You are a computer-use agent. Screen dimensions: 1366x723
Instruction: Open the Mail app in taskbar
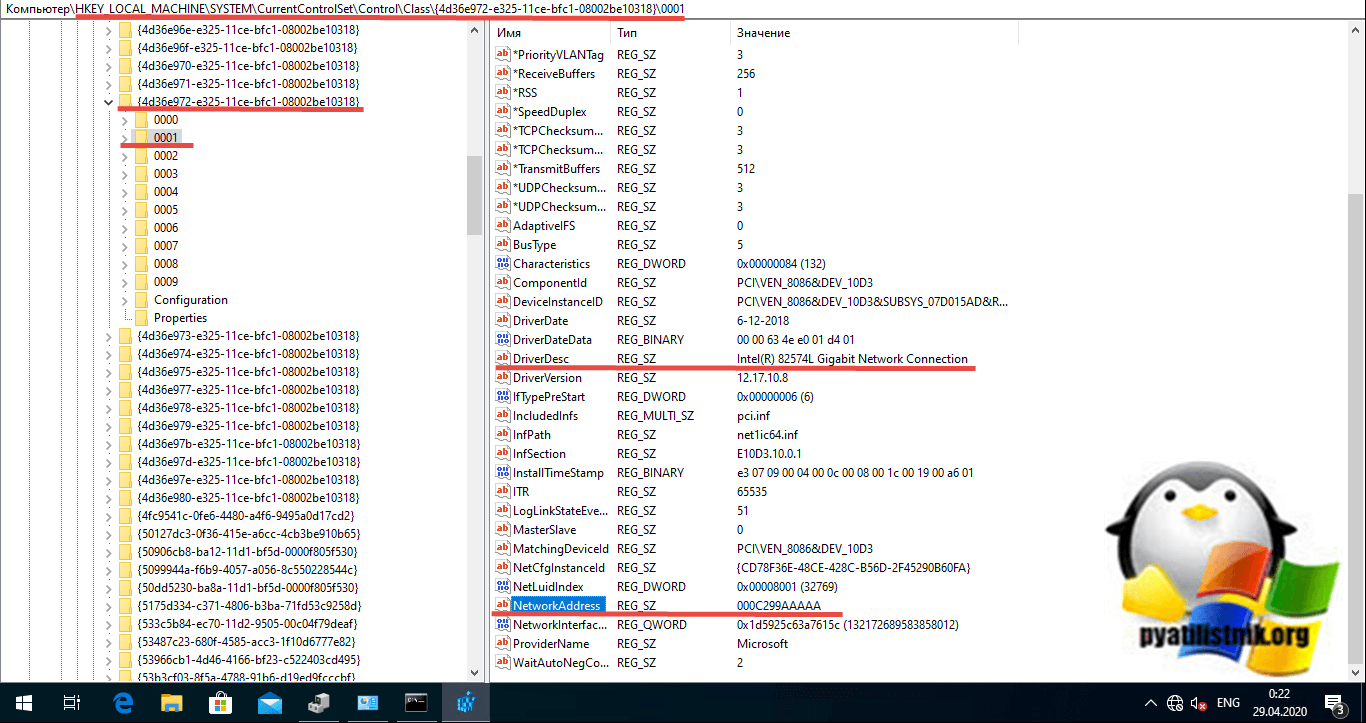[269, 703]
